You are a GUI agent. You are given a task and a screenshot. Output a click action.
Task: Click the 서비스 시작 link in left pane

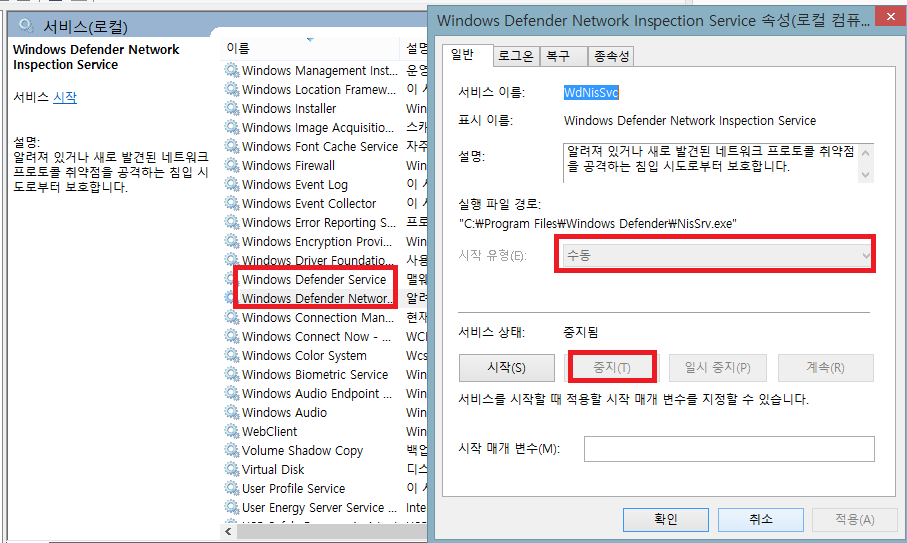(65, 97)
